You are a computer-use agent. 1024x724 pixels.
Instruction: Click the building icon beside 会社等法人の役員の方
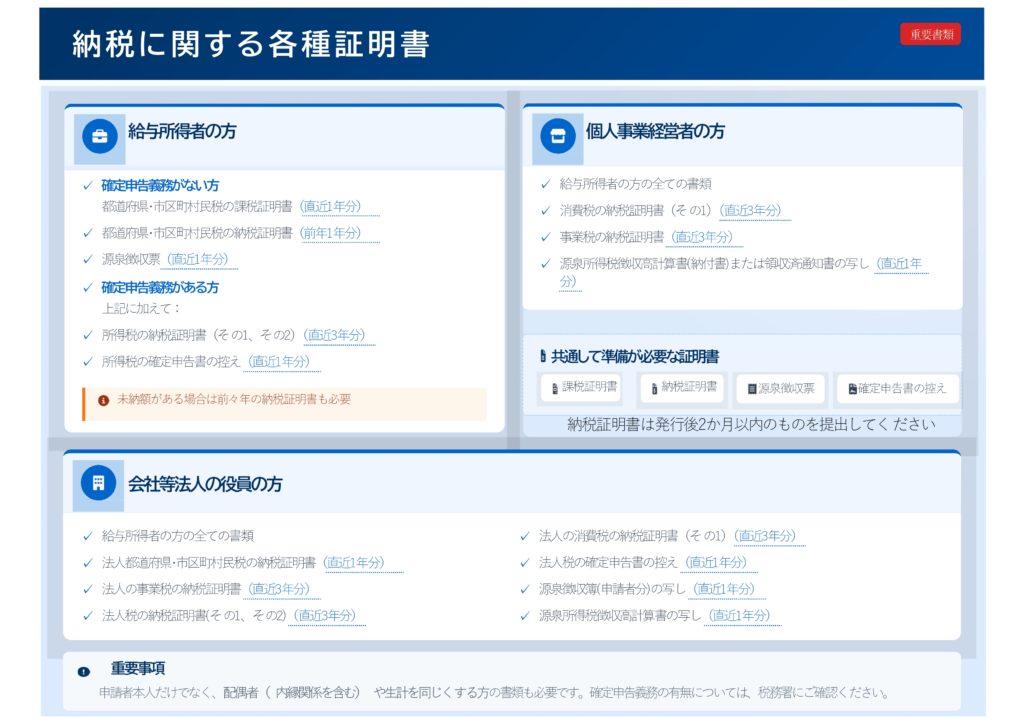point(98,483)
